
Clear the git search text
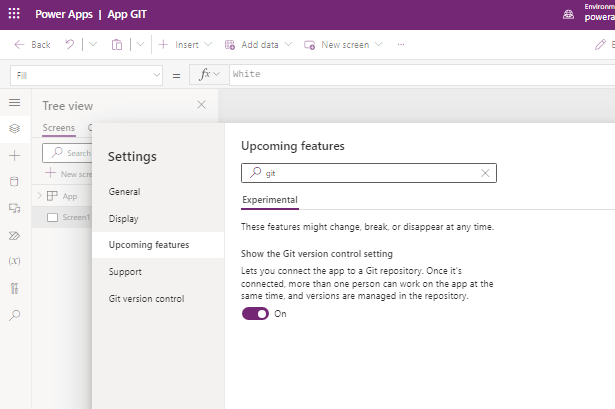(485, 173)
